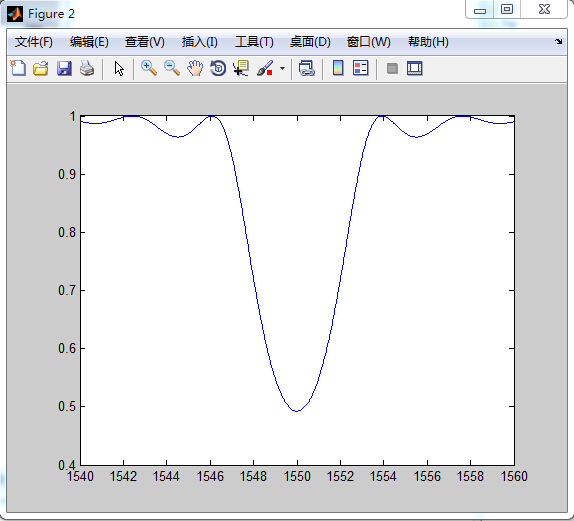This screenshot has height=521, width=574.
Task: Insert a legend with the toolbar icon
Action: (x=361, y=68)
